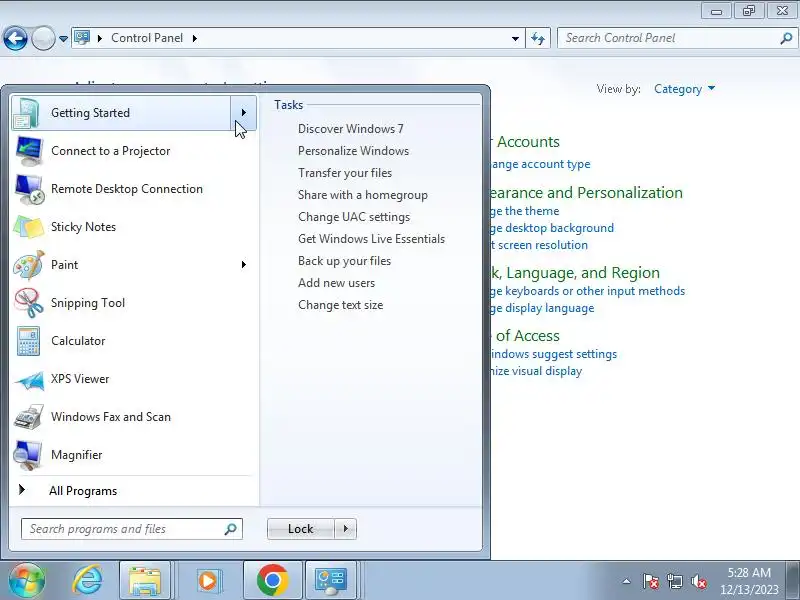Click the Back arrow in Control Panel
This screenshot has height=600, width=800.
[15, 38]
